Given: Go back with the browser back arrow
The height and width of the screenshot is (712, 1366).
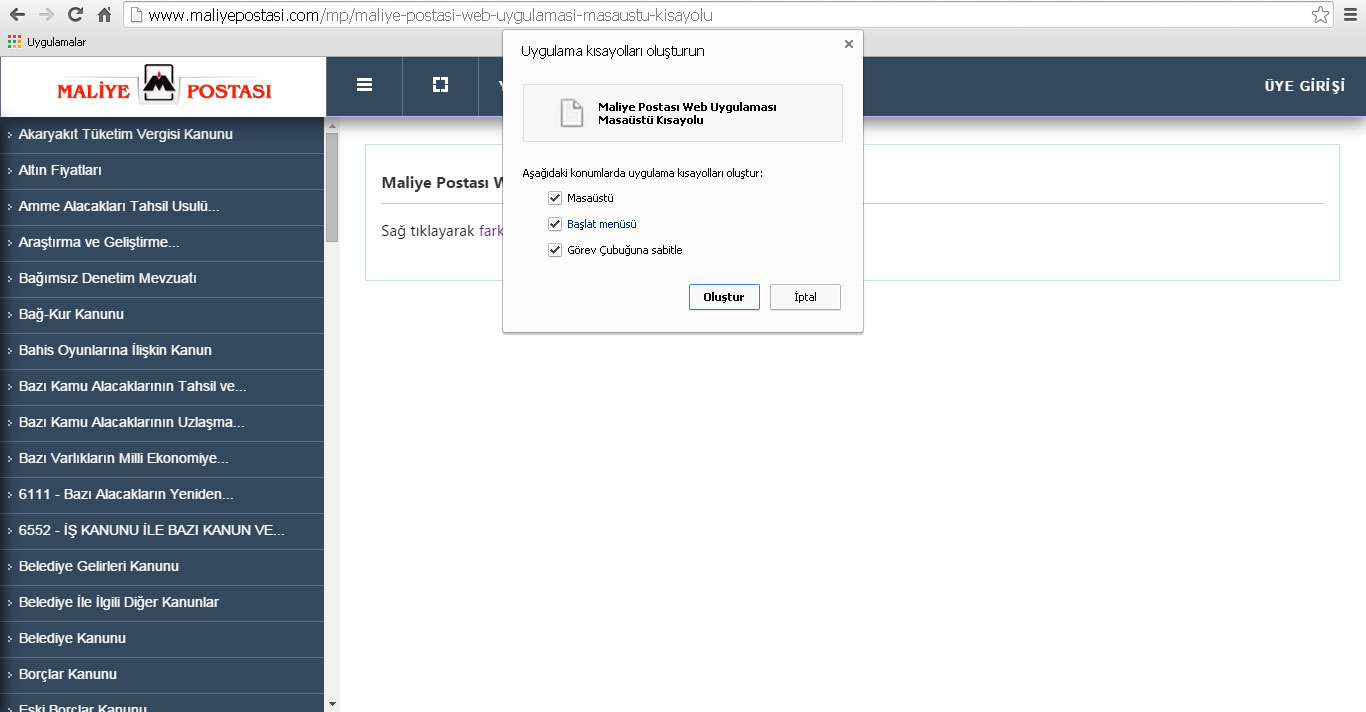Looking at the screenshot, I should (x=16, y=15).
